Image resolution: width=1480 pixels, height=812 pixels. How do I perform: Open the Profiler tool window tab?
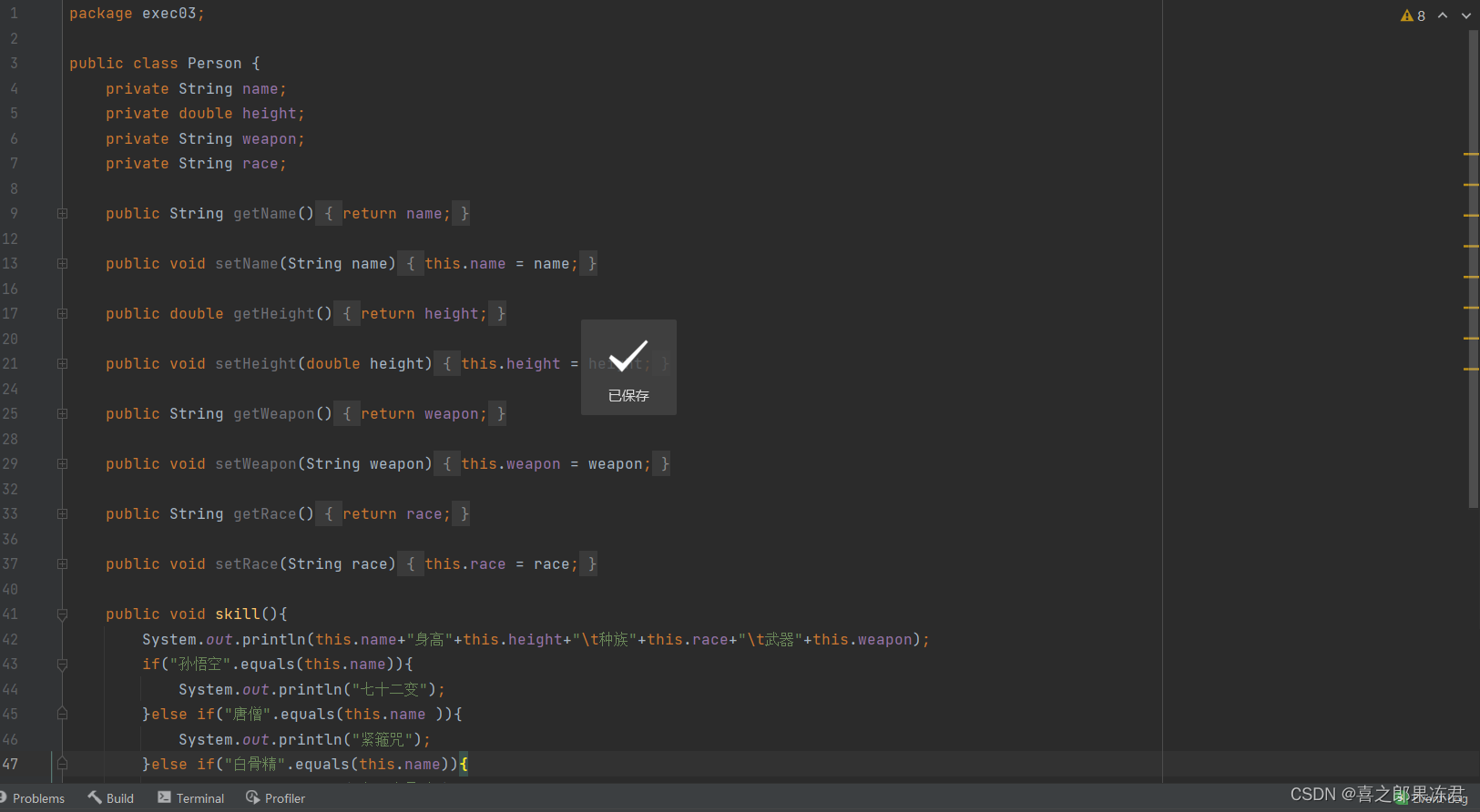(276, 798)
